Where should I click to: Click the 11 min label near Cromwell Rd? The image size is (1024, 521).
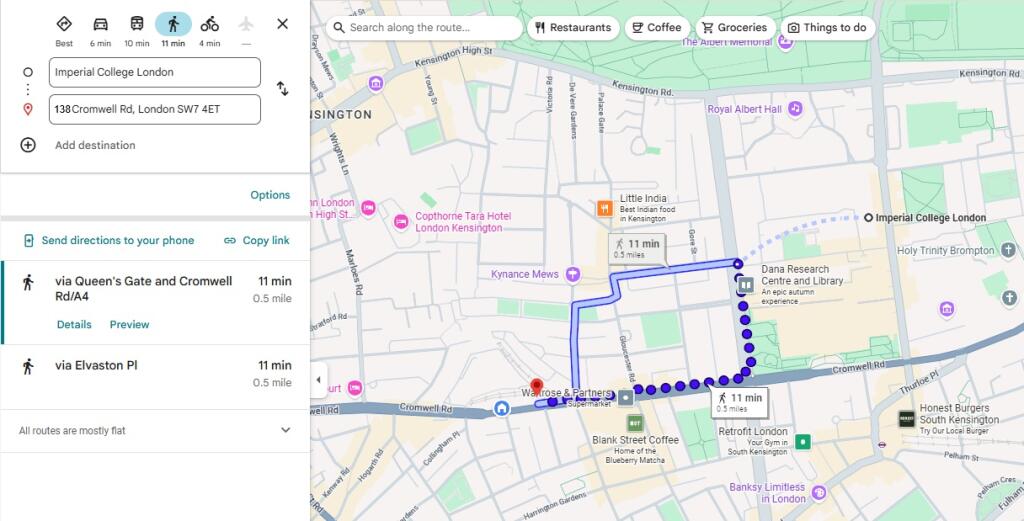739,402
